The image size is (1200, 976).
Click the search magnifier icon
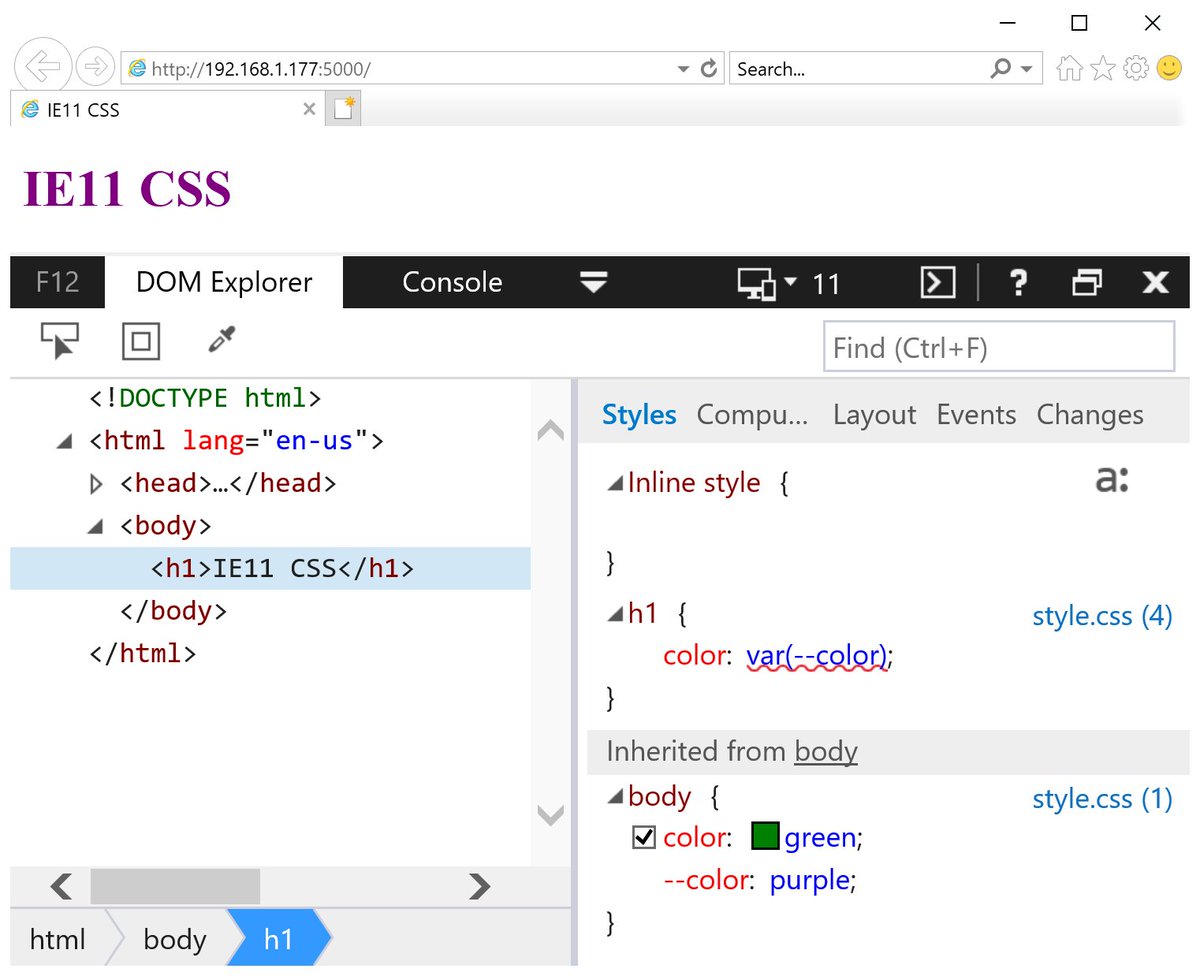pyautogui.click(x=1000, y=69)
